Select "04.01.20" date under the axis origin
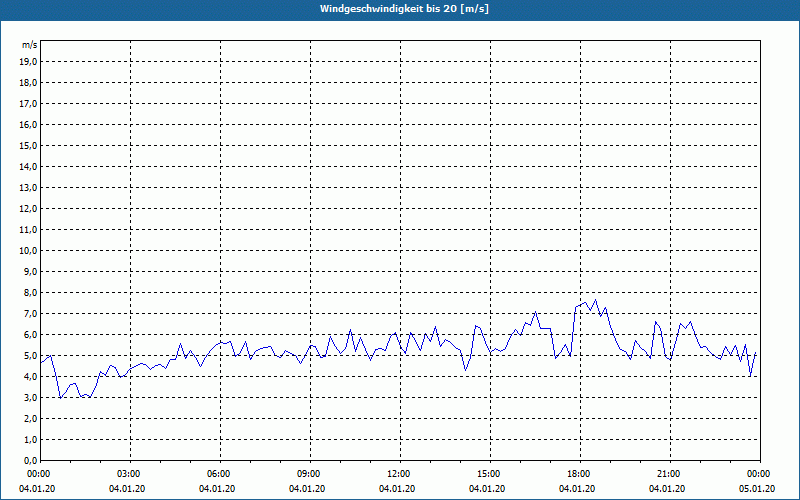Viewport: 800px width, 500px height. (x=37, y=489)
